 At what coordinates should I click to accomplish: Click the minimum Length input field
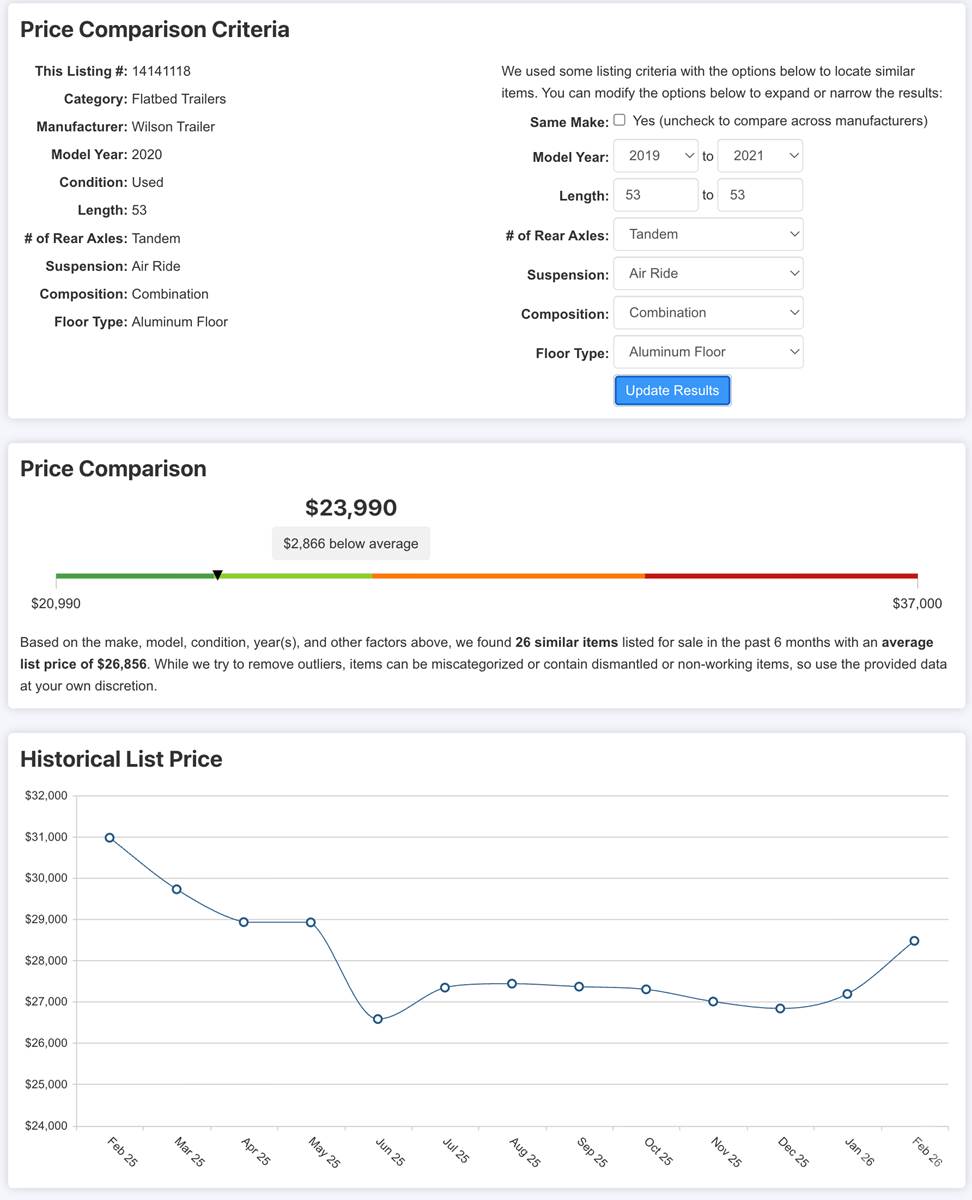(656, 195)
